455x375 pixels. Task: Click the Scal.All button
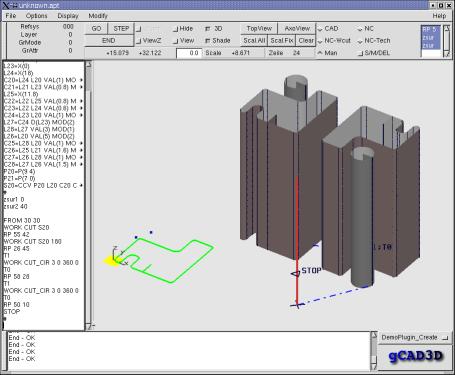point(254,41)
